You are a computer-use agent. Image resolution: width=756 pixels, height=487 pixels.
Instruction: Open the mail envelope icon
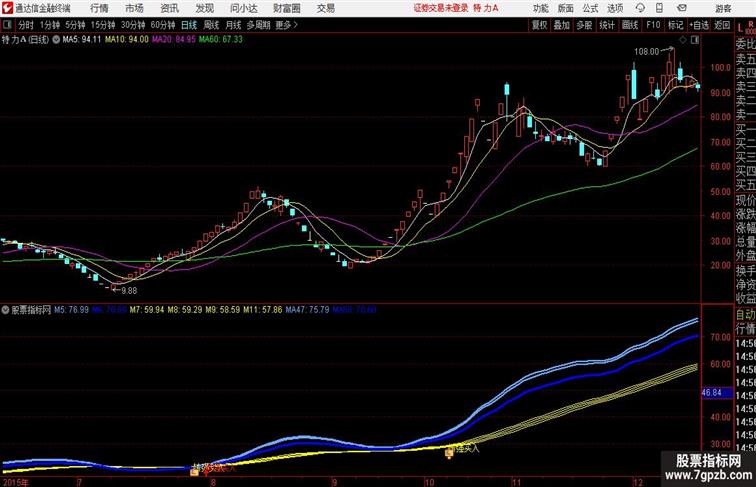tap(682, 8)
